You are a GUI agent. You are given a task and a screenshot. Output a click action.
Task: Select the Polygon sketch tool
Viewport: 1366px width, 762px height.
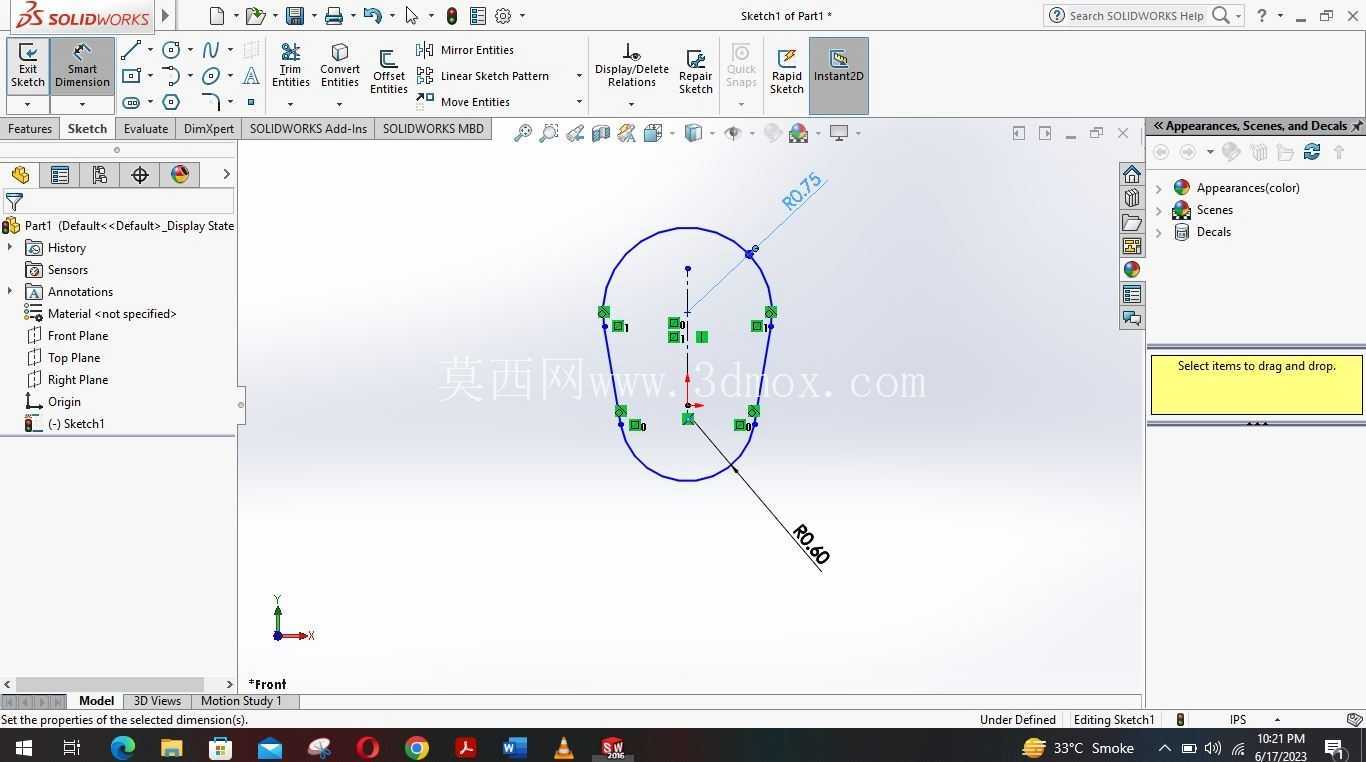[x=171, y=102]
